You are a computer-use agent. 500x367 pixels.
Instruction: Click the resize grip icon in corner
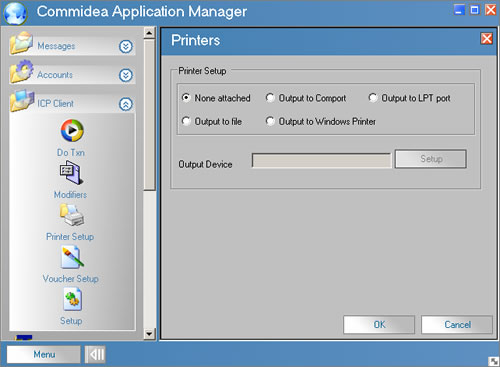pos(493,361)
